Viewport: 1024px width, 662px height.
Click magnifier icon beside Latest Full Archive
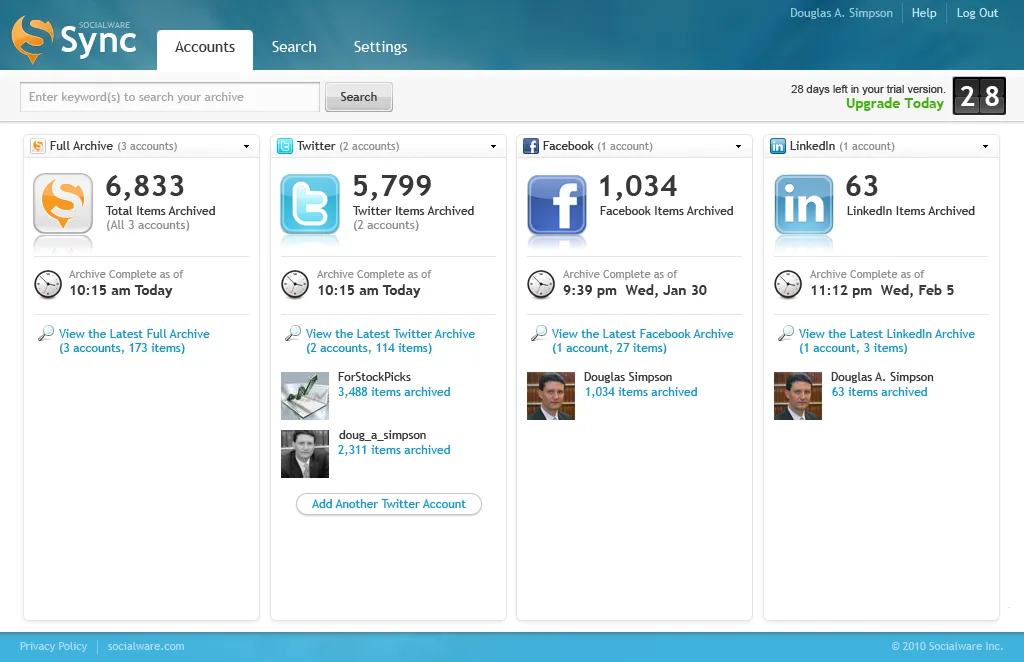pyautogui.click(x=46, y=333)
